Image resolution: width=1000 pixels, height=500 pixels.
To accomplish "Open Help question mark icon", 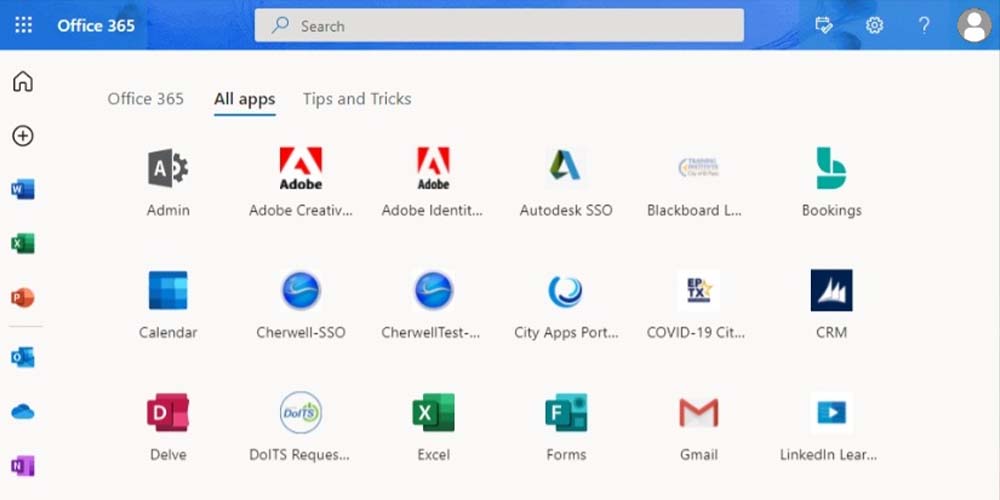I will (x=924, y=26).
